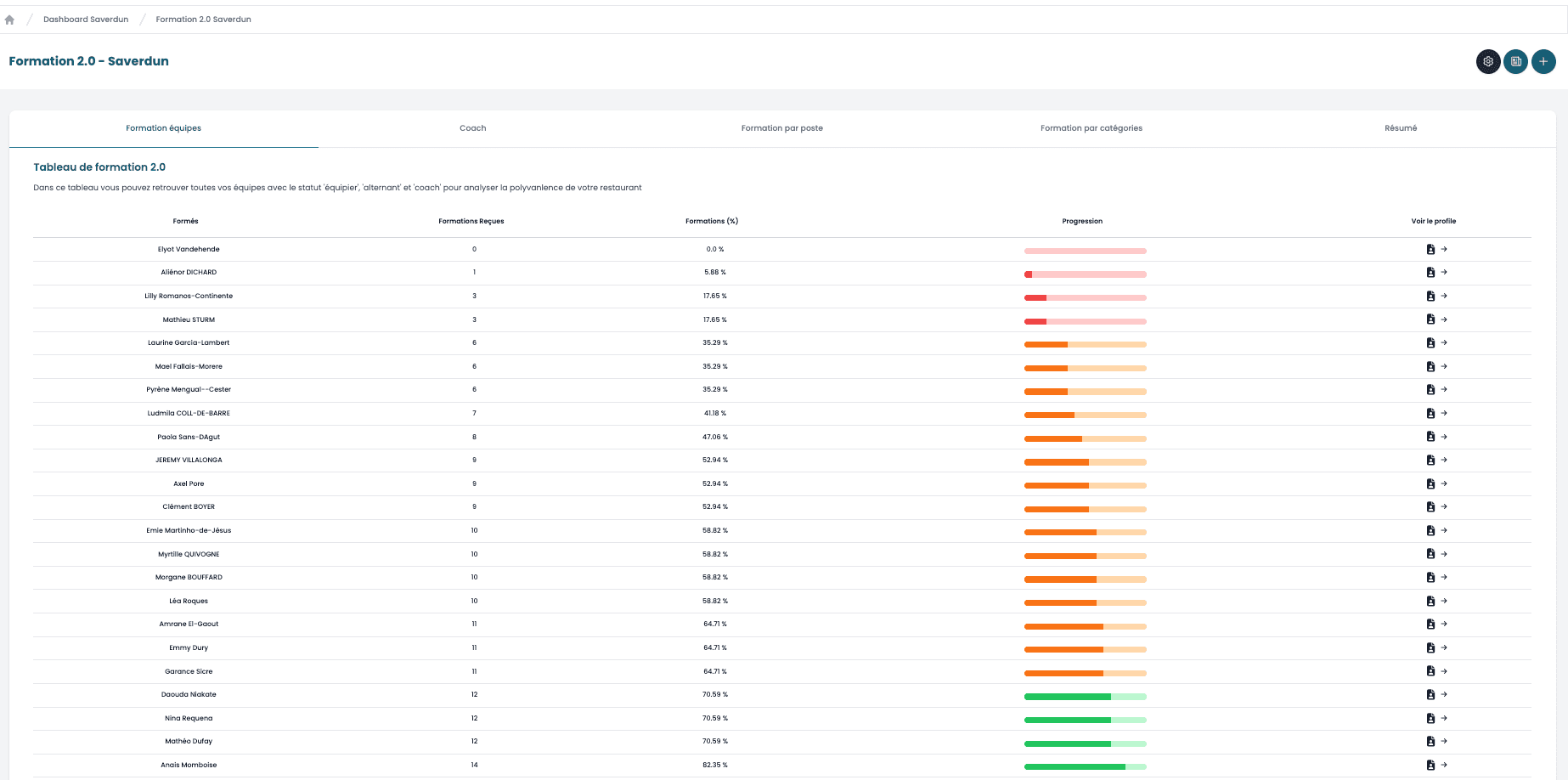Open Dashboard Saverdun breadcrumb link
Viewport: 1568px width, 780px height.
pos(86,20)
